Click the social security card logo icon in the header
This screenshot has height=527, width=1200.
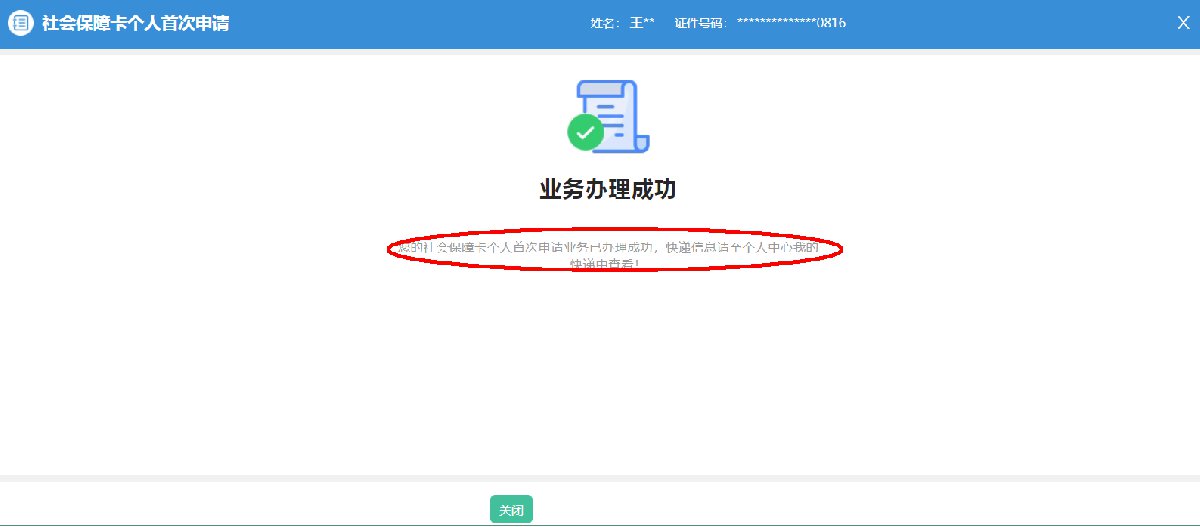(21, 23)
